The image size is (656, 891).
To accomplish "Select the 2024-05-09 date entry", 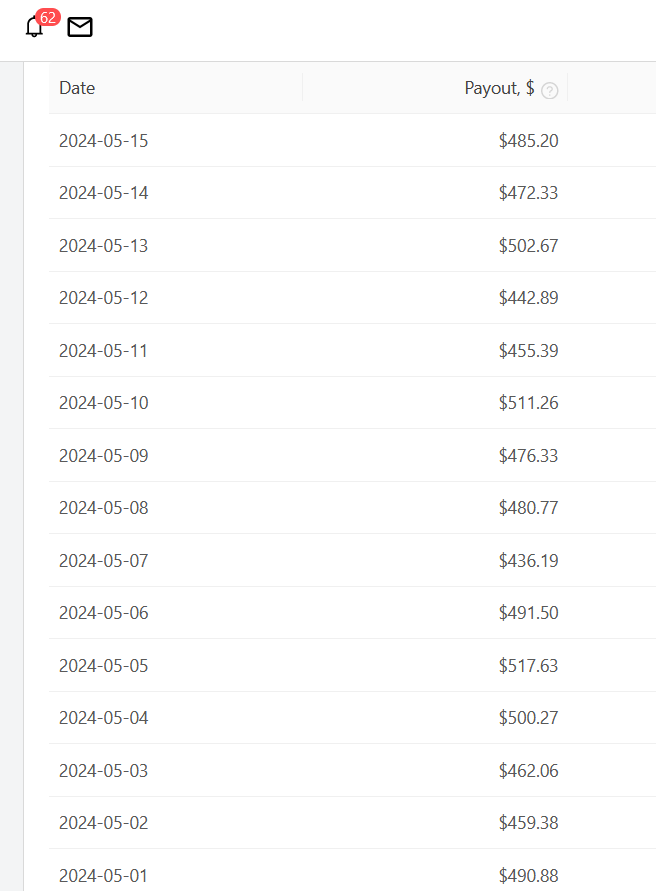I will click(103, 456).
